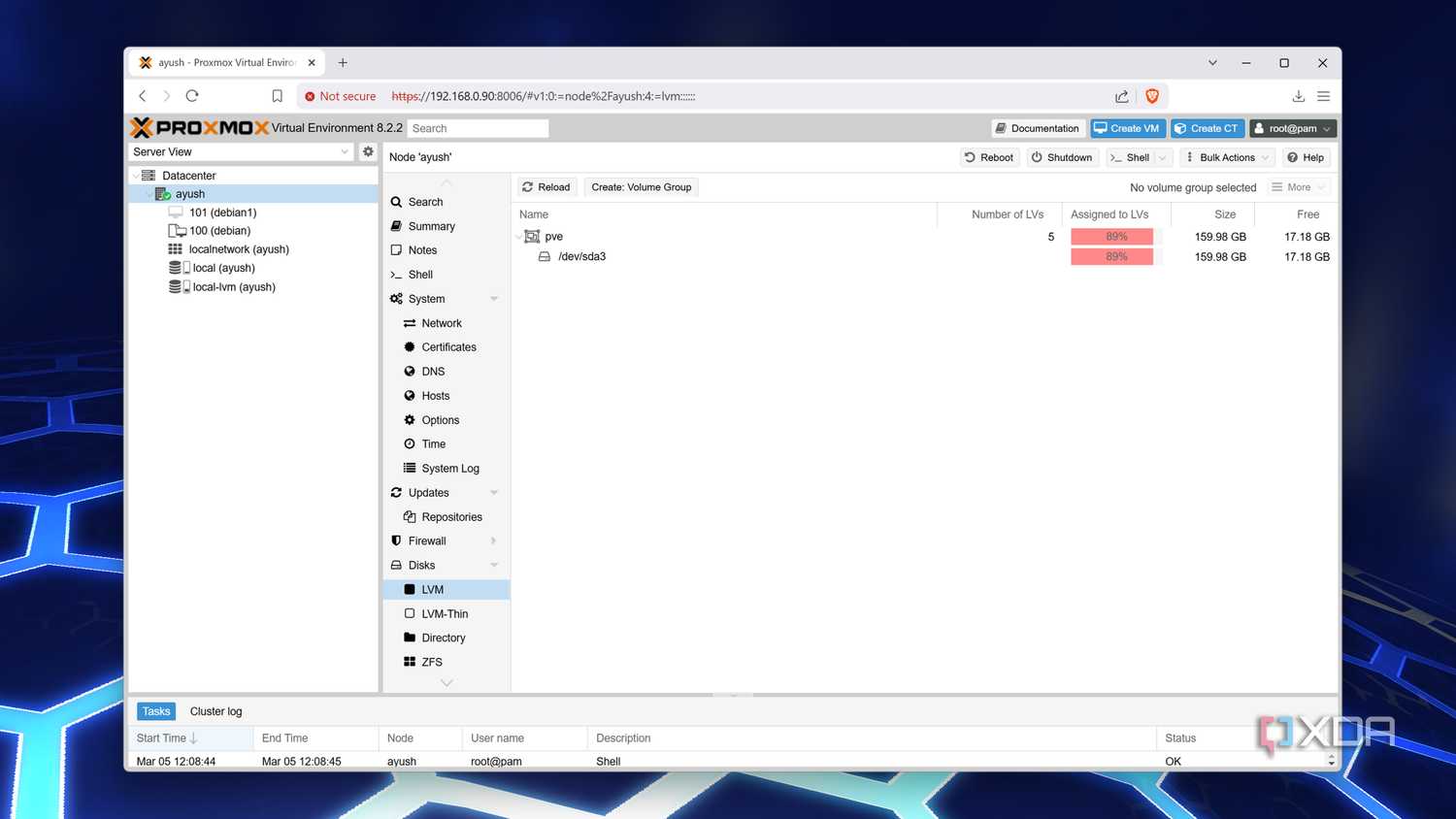The width and height of the screenshot is (1456, 819).
Task: Open the root@pam user menu
Action: [1293, 128]
